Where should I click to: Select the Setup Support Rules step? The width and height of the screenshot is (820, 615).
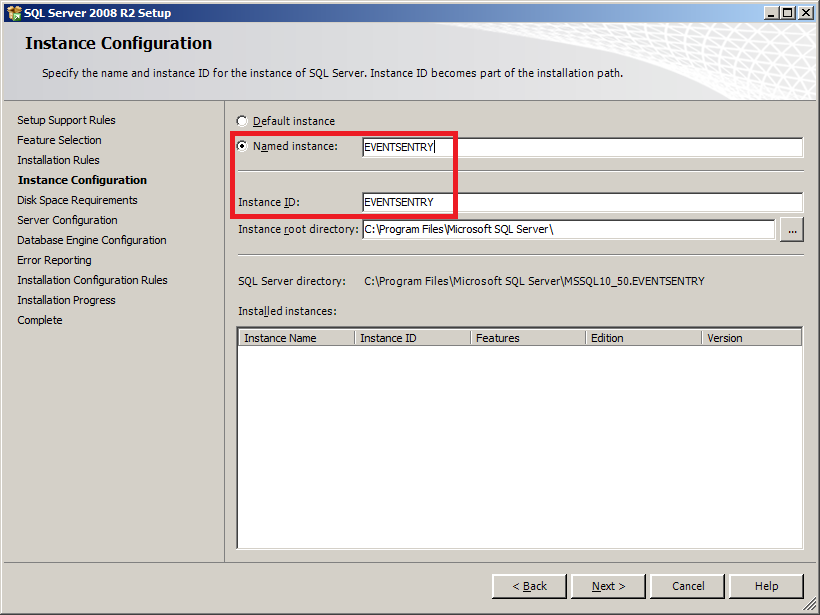(66, 120)
